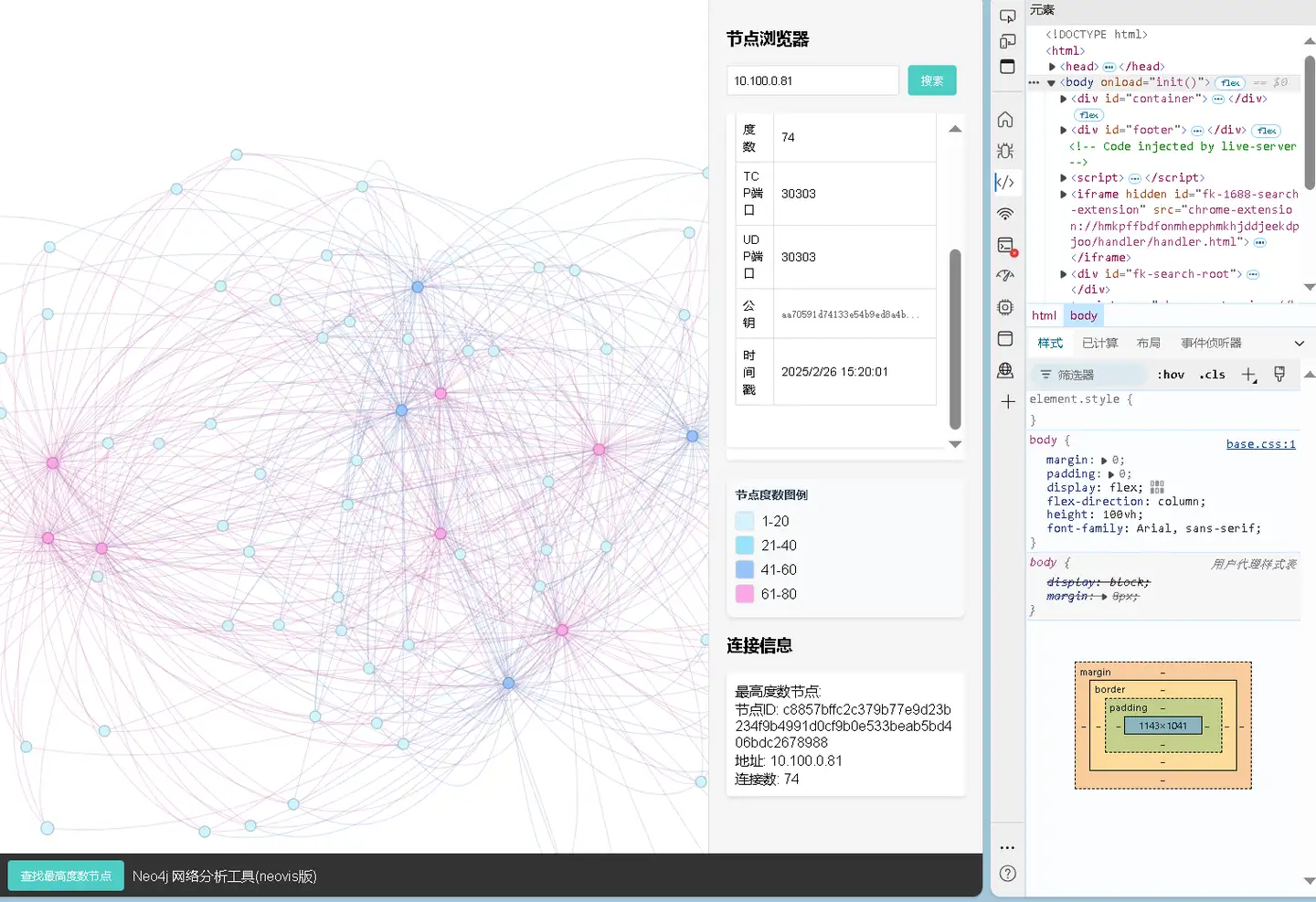Collapse the body element node
Screen dimensions: 1316x902
(1052, 82)
